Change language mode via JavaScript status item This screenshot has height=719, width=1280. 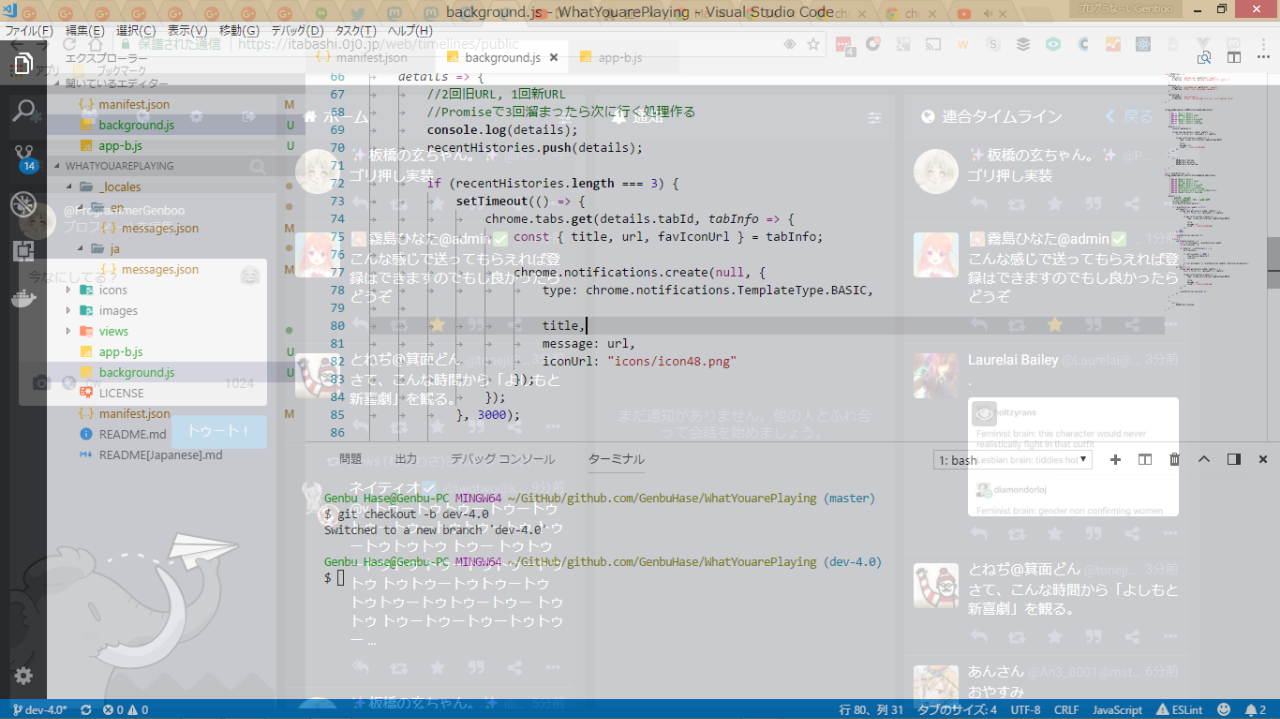coord(1116,710)
